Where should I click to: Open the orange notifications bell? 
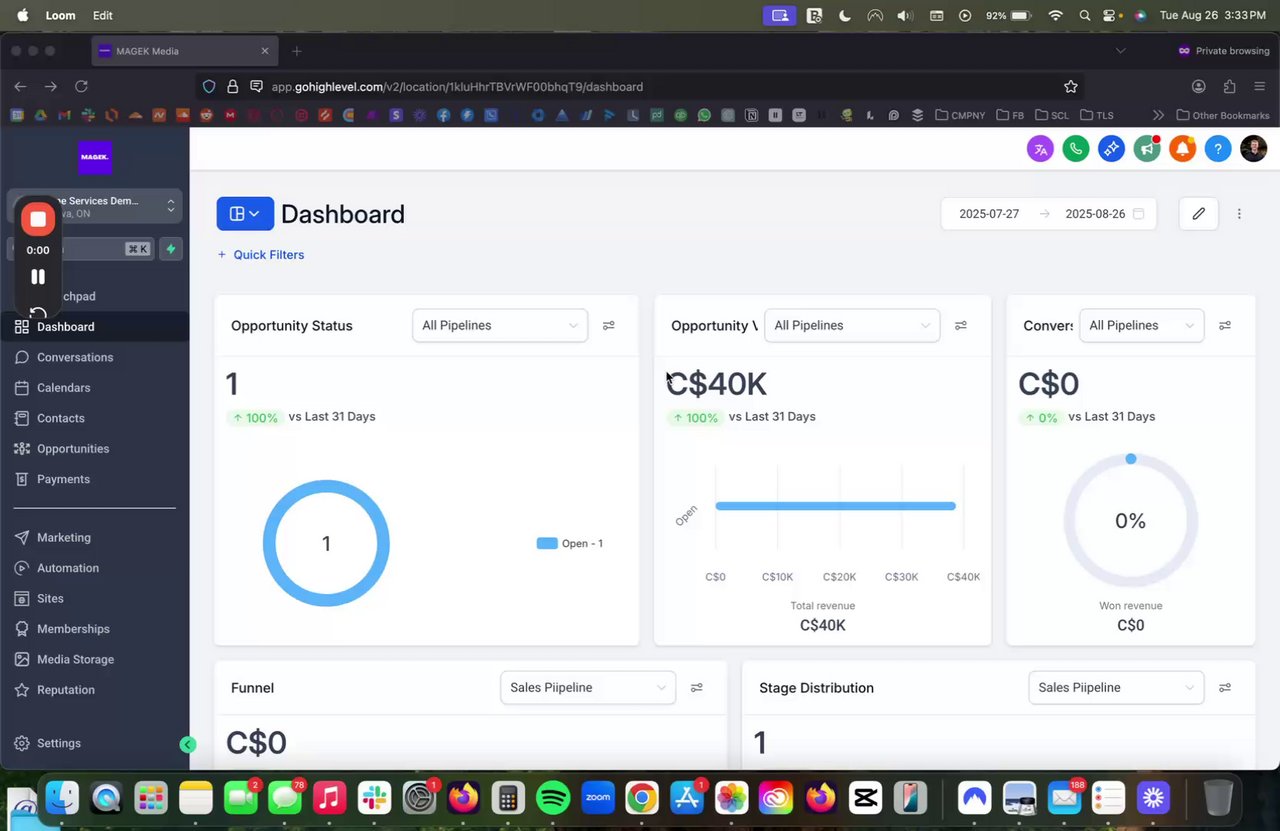pyautogui.click(x=1182, y=149)
